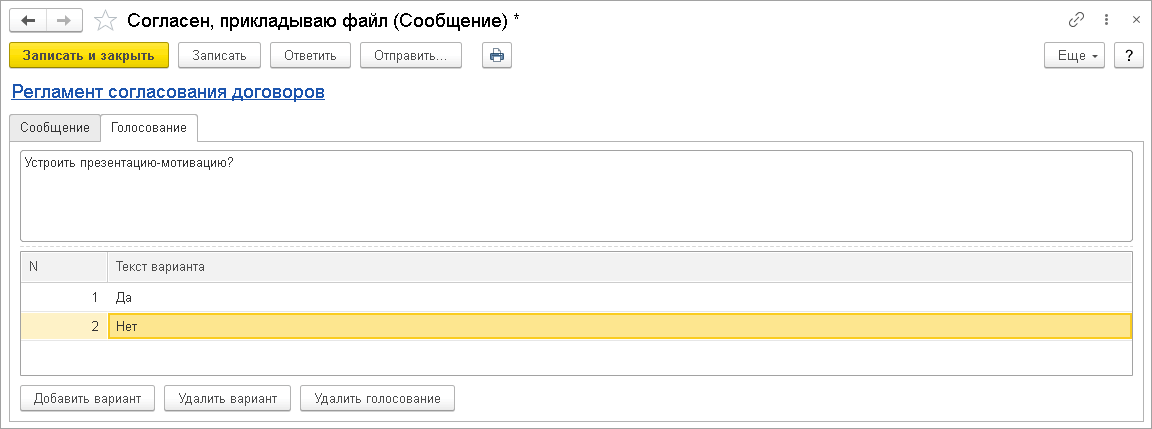Click the Записать и закрыть button
The height and width of the screenshot is (429, 1152).
pyautogui.click(x=89, y=56)
